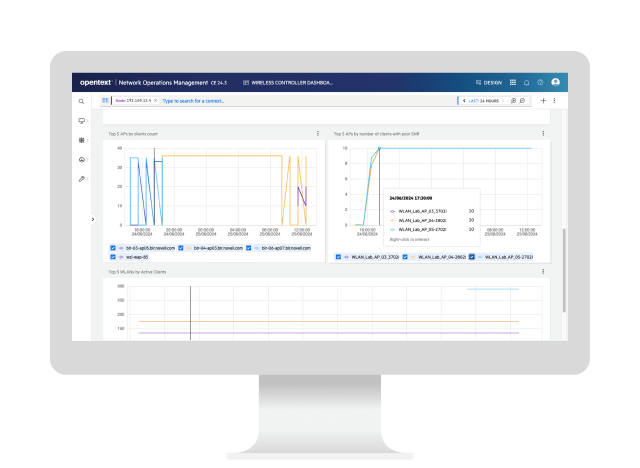Click data point at peak of SNR chart

click(x=379, y=148)
